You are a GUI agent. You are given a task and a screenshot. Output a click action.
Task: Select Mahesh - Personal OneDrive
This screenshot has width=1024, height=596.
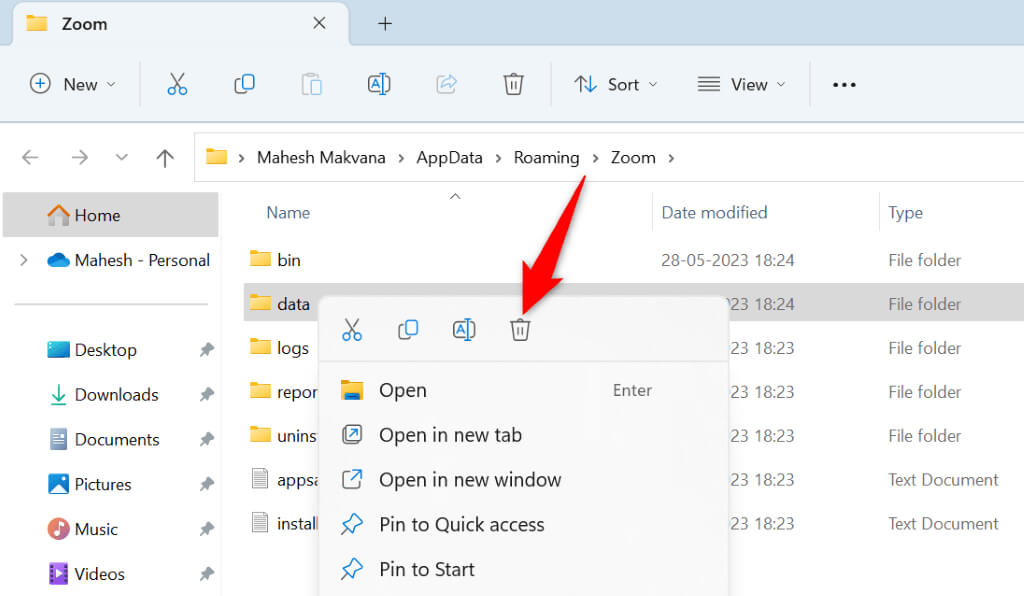[129, 260]
